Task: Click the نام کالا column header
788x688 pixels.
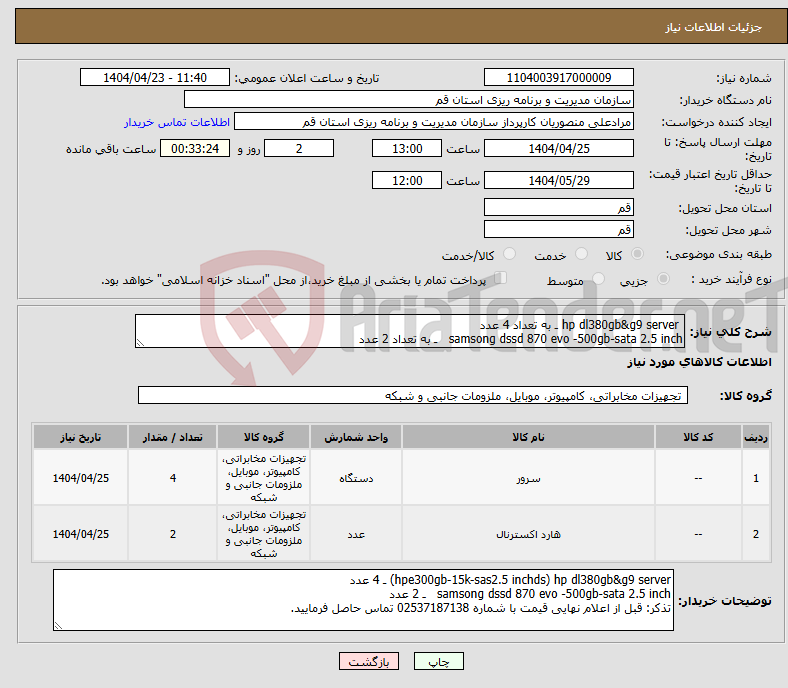Action: pyautogui.click(x=528, y=437)
